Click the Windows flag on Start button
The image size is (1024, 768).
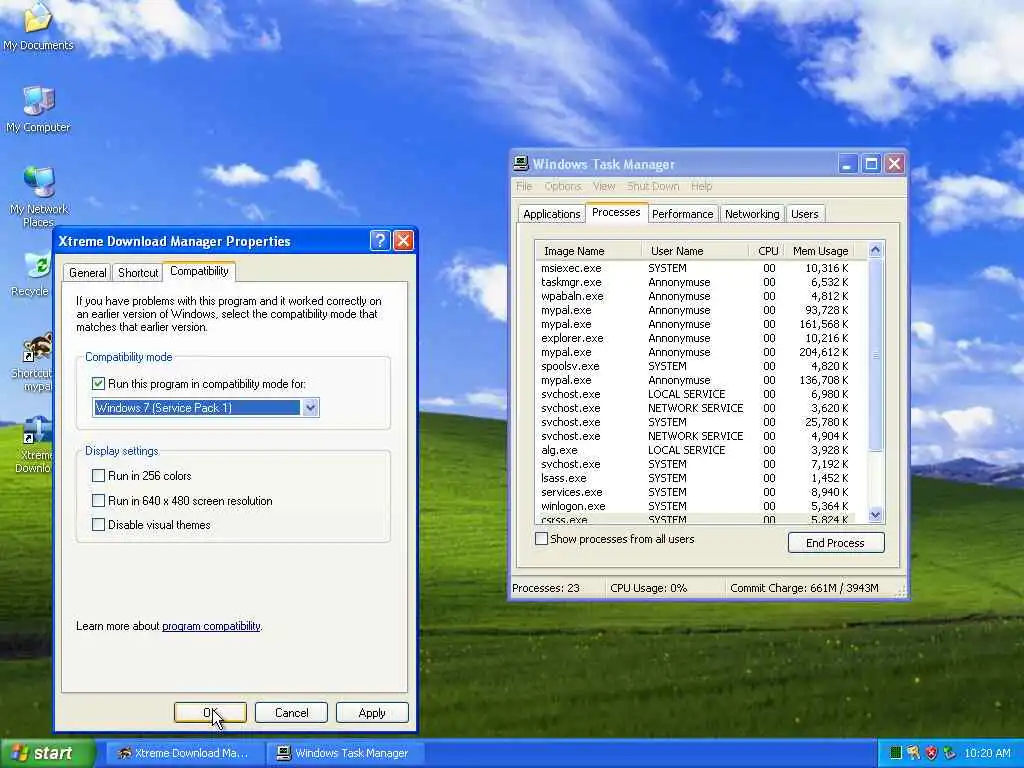(x=19, y=753)
